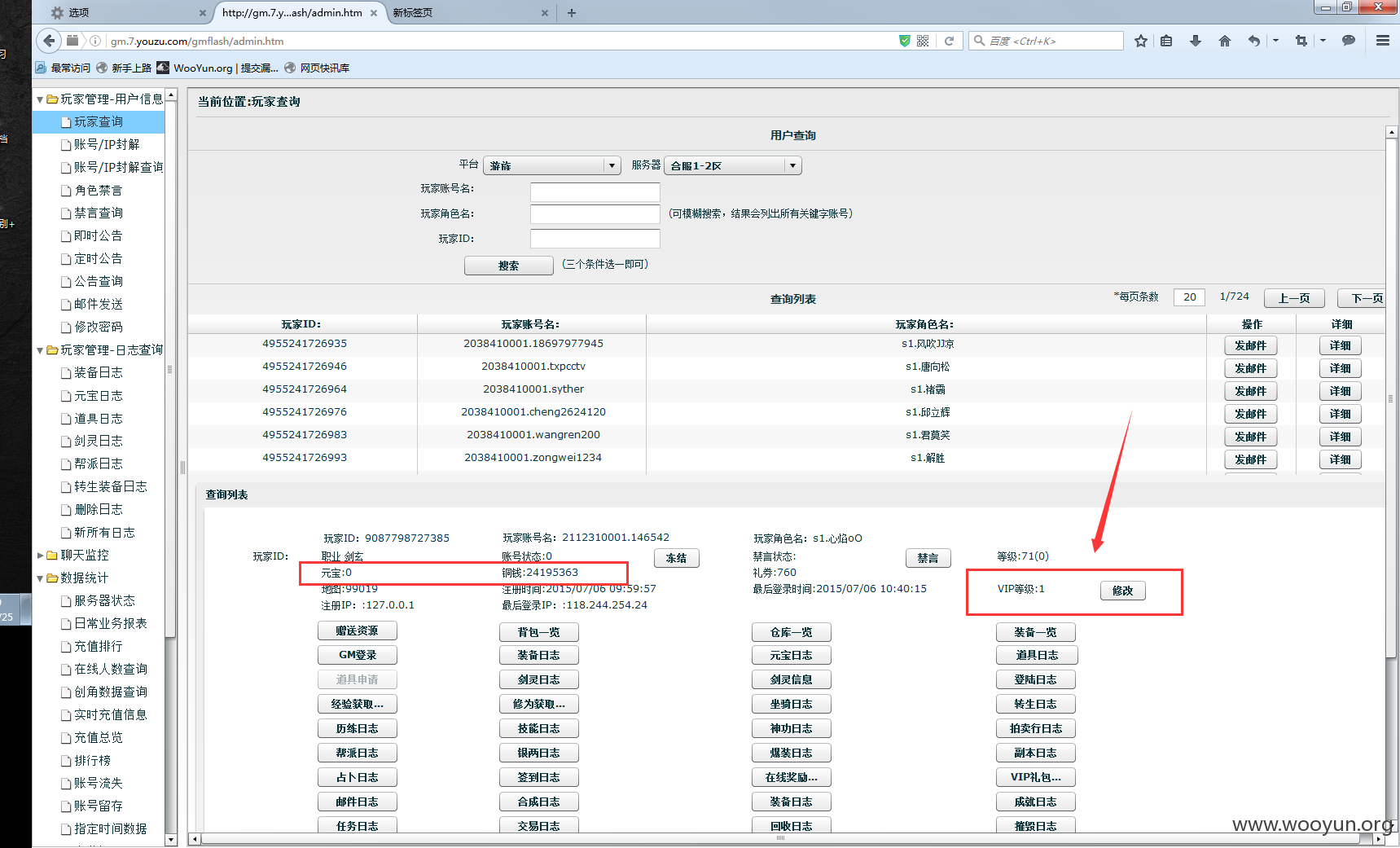Collapse the 数据统计 tree folder

pos(40,578)
